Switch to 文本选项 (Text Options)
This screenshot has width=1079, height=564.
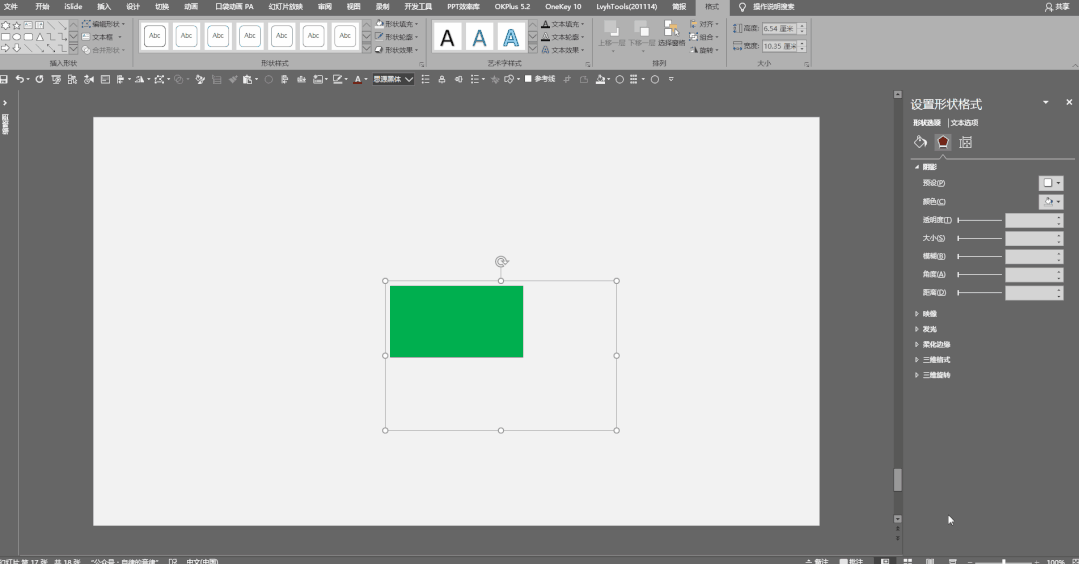click(964, 122)
